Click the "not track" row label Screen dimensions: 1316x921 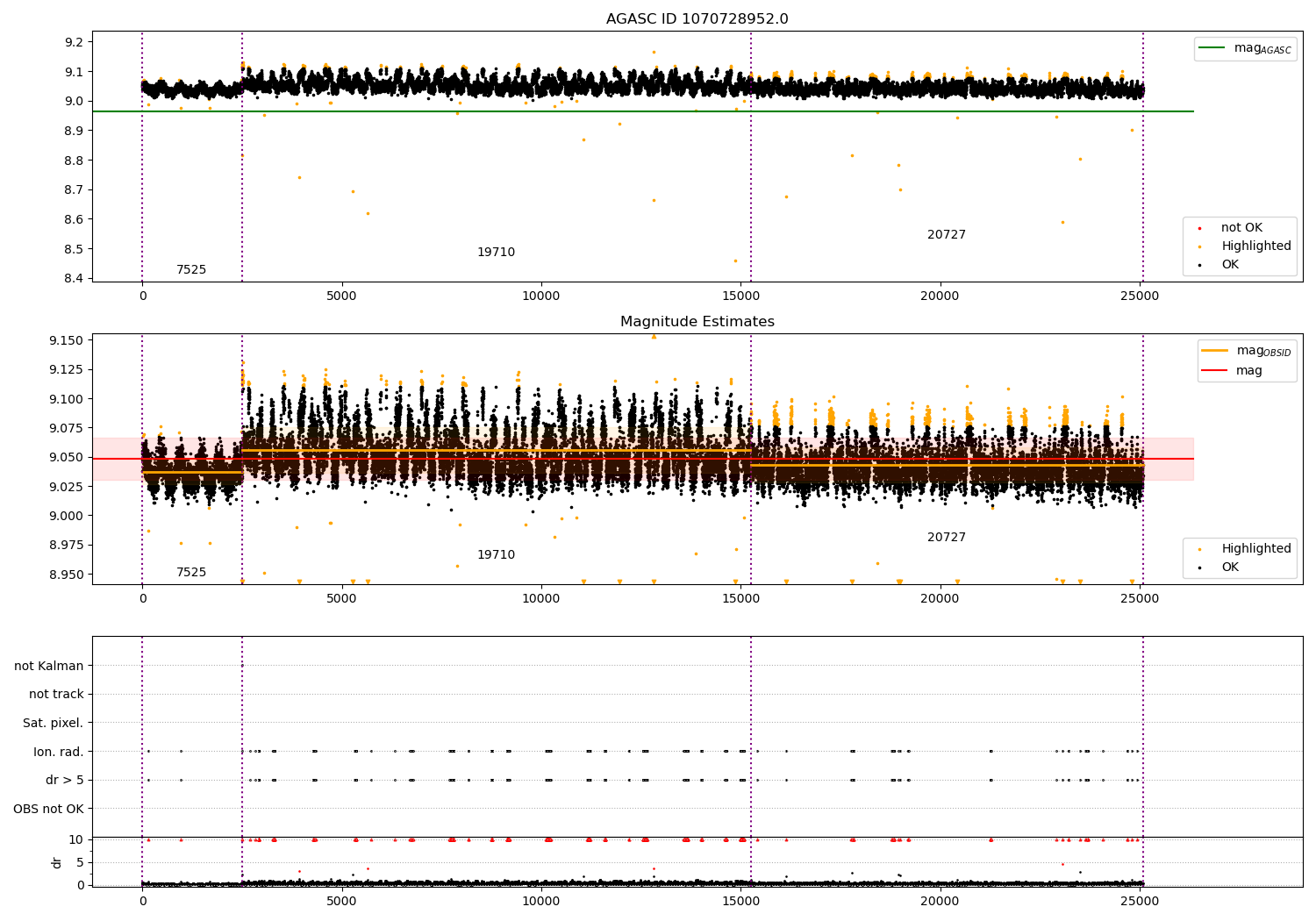tap(56, 695)
